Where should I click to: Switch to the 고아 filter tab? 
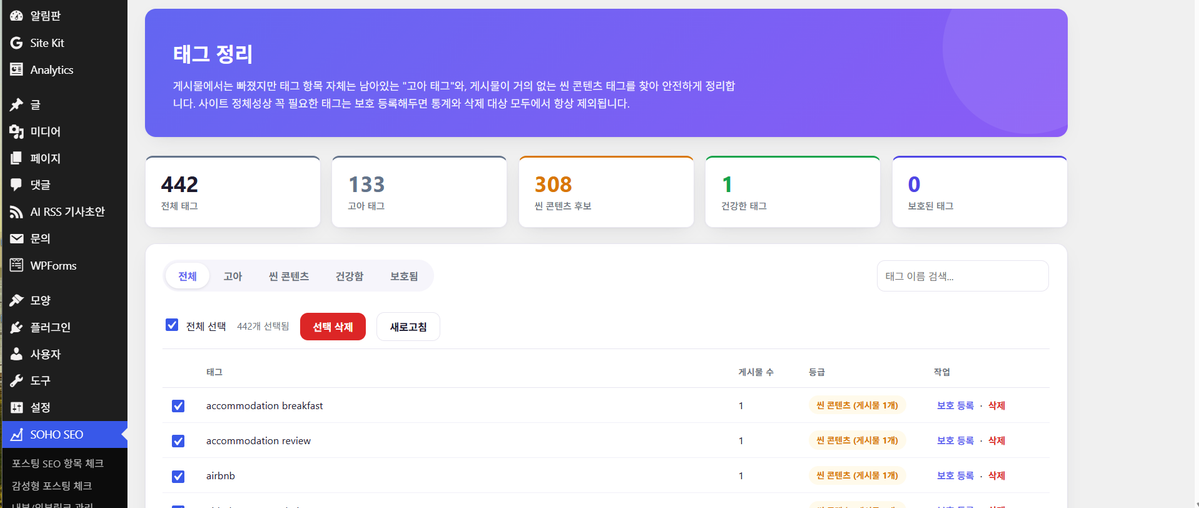232,276
